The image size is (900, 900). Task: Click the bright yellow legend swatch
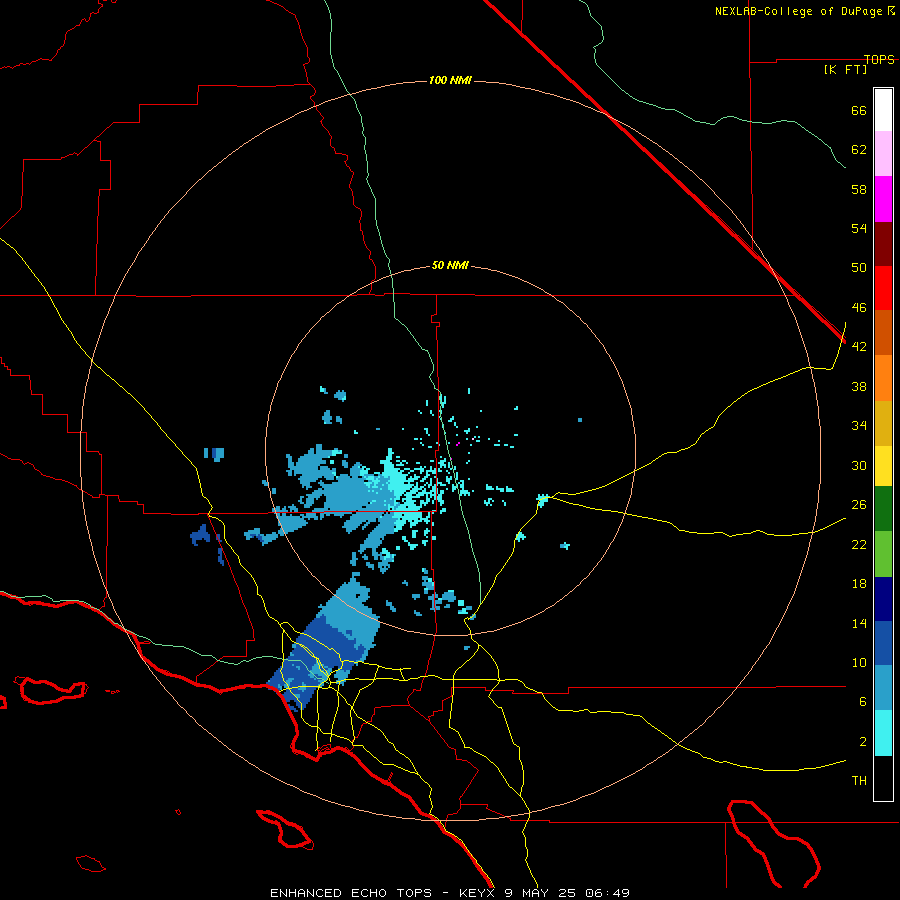click(883, 465)
